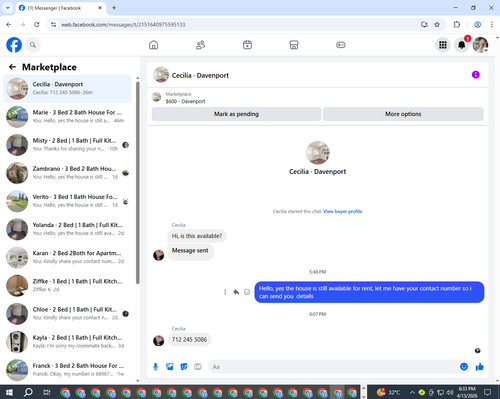Select the Cecilia - Davenport conversation
500x399 pixels.
[x=67, y=88]
